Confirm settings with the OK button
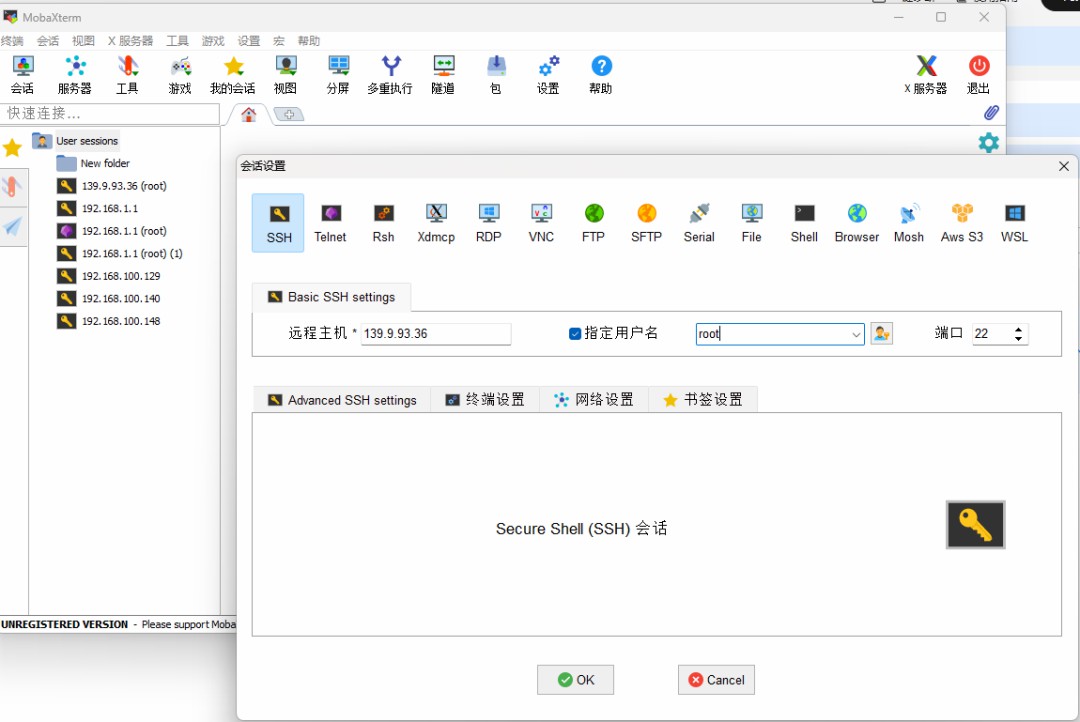Image resolution: width=1080 pixels, height=722 pixels. click(575, 679)
